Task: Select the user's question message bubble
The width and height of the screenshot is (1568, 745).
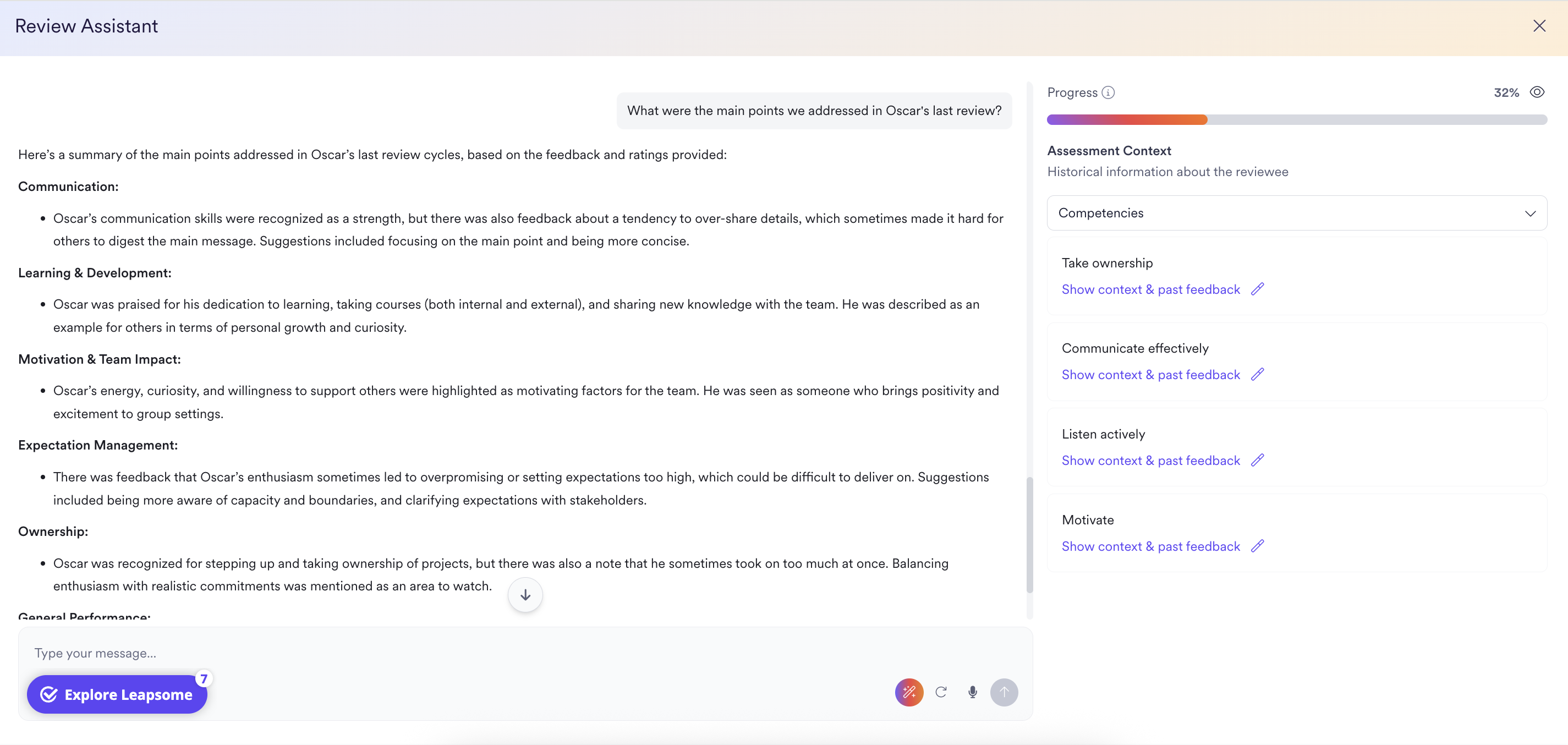Action: pyautogui.click(x=814, y=111)
